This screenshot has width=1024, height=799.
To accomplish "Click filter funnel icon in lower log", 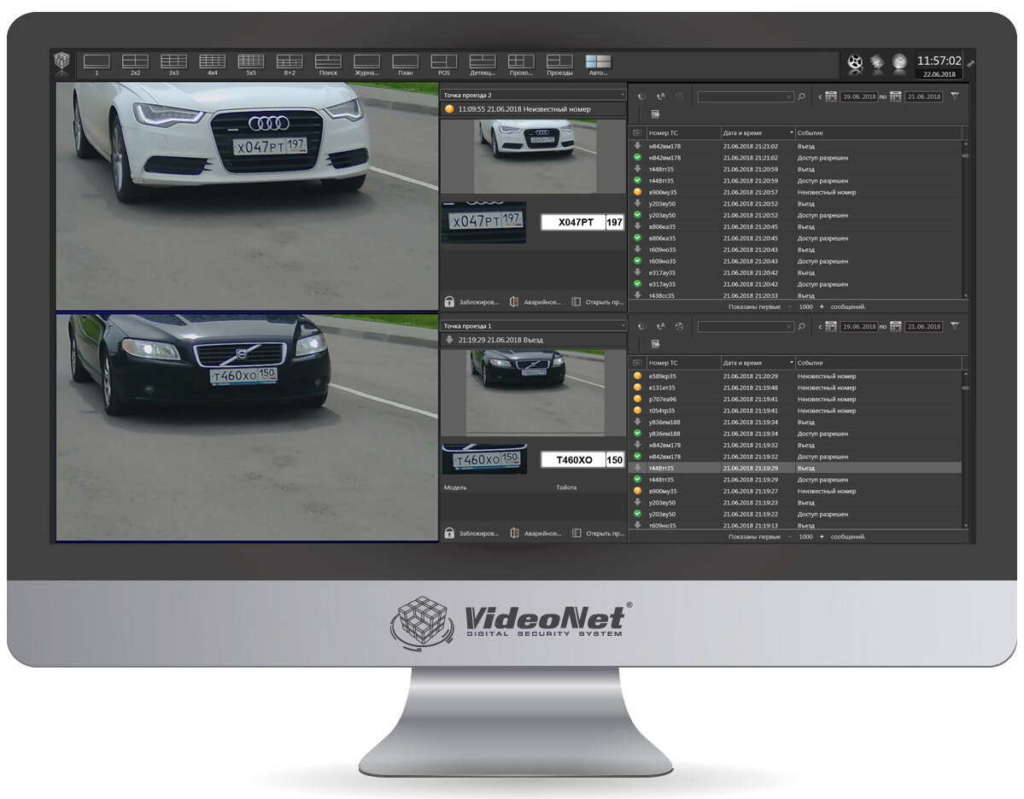I will [955, 326].
